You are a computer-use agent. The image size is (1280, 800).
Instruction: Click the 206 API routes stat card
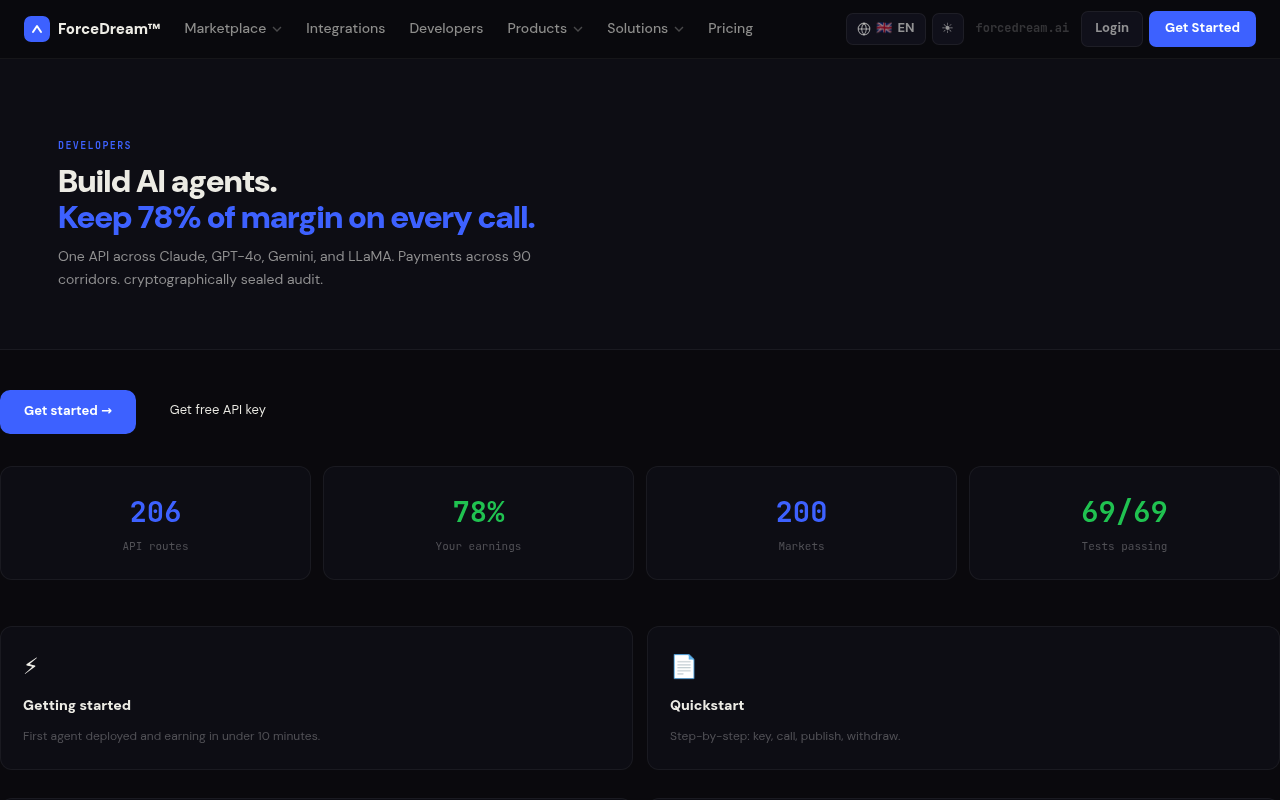(155, 523)
